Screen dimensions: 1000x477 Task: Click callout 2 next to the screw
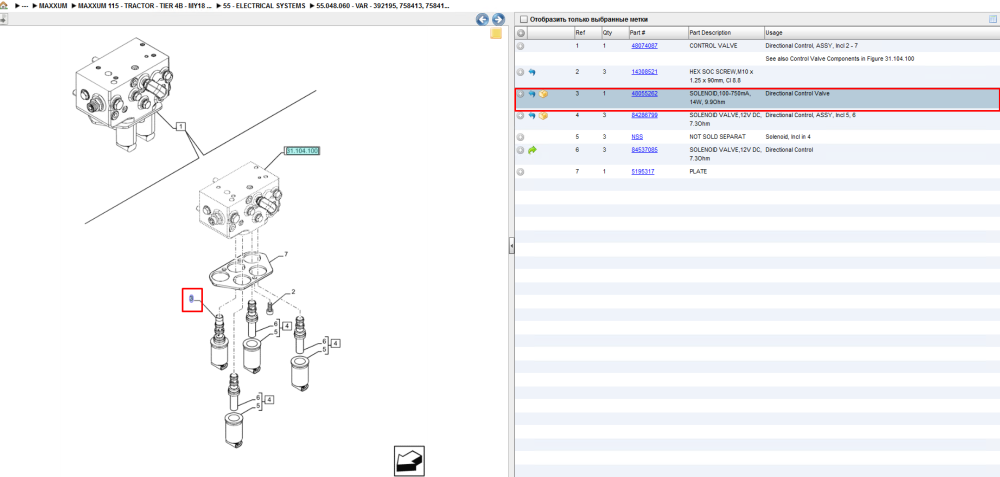click(x=293, y=292)
